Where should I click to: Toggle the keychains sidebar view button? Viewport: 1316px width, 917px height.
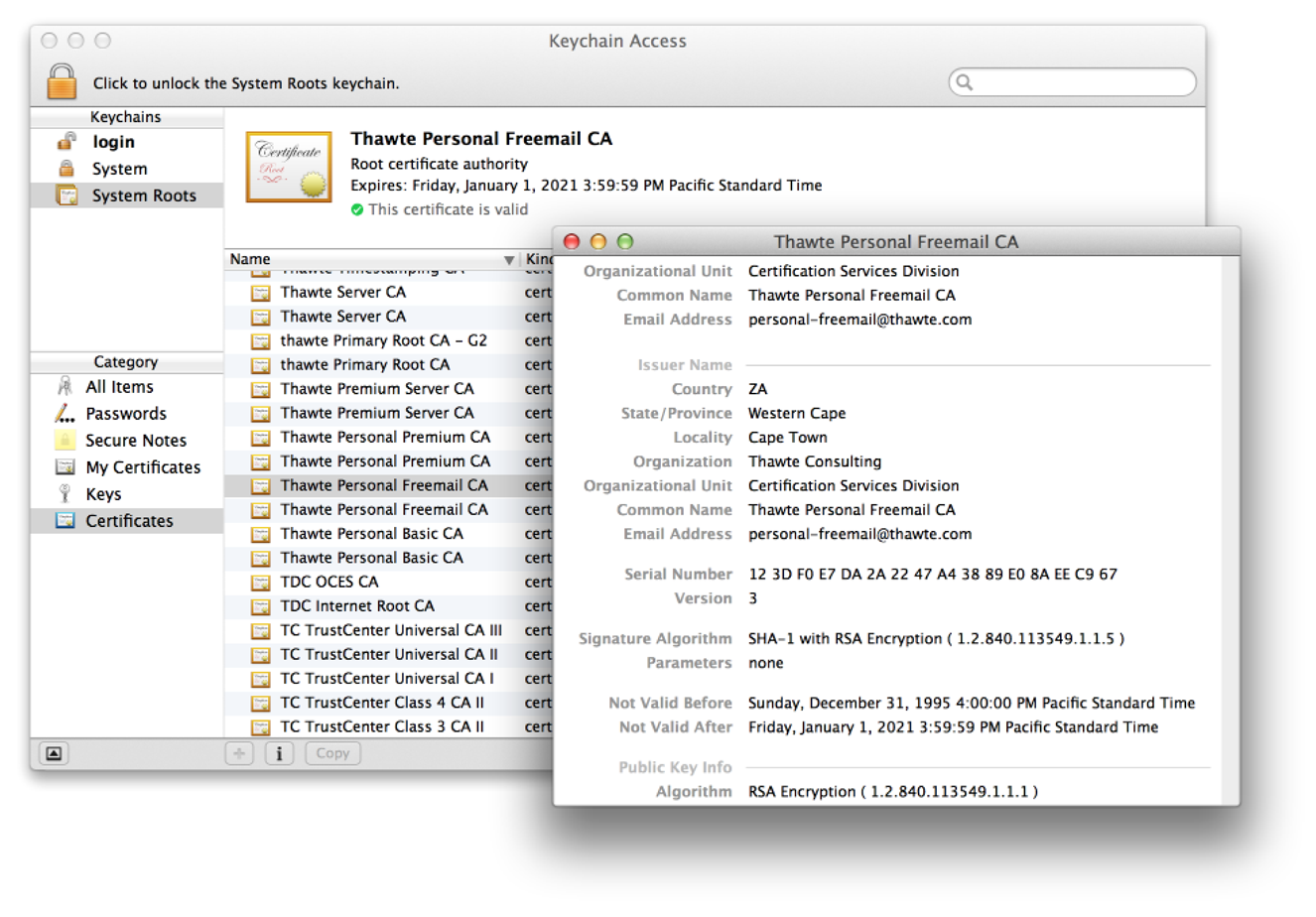(x=54, y=754)
